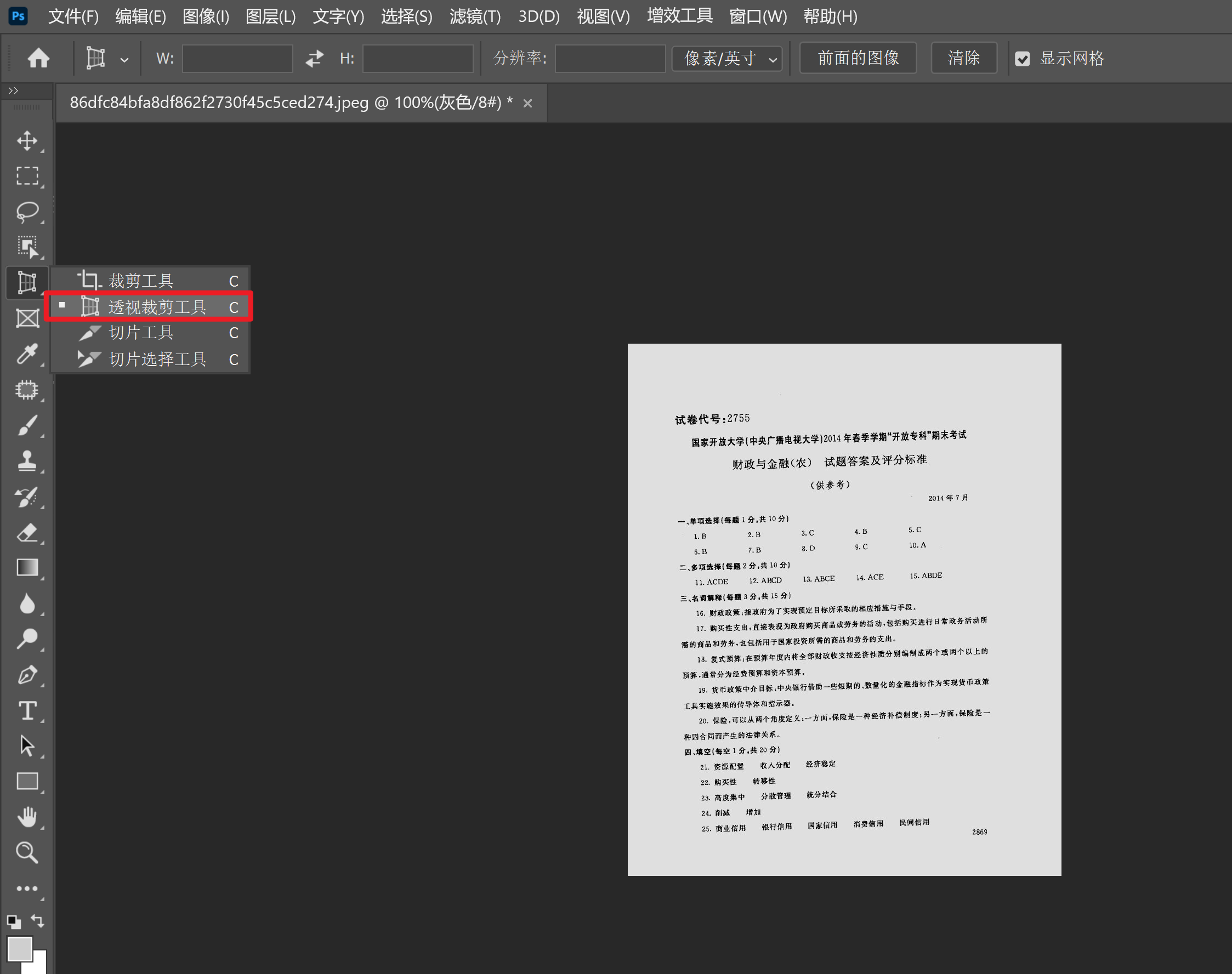Select the Brush tool

(x=27, y=425)
